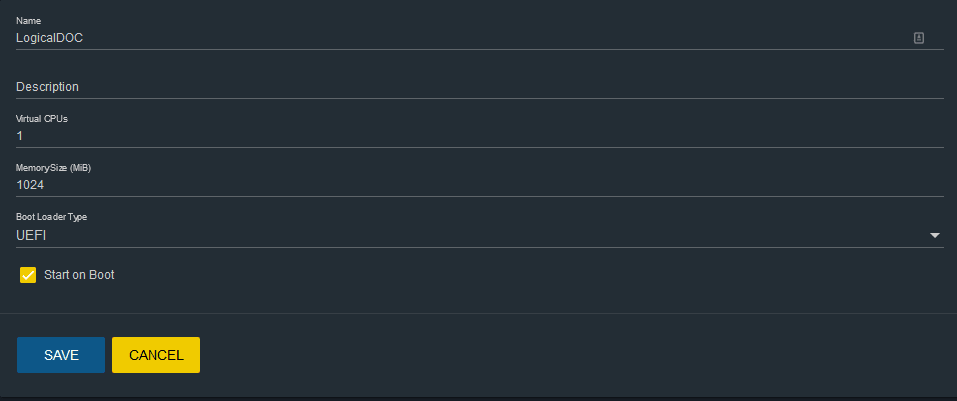Viewport: 957px width, 401px height.
Task: Expand the Boot Loader Type dropdown arrow
Action: tap(935, 235)
